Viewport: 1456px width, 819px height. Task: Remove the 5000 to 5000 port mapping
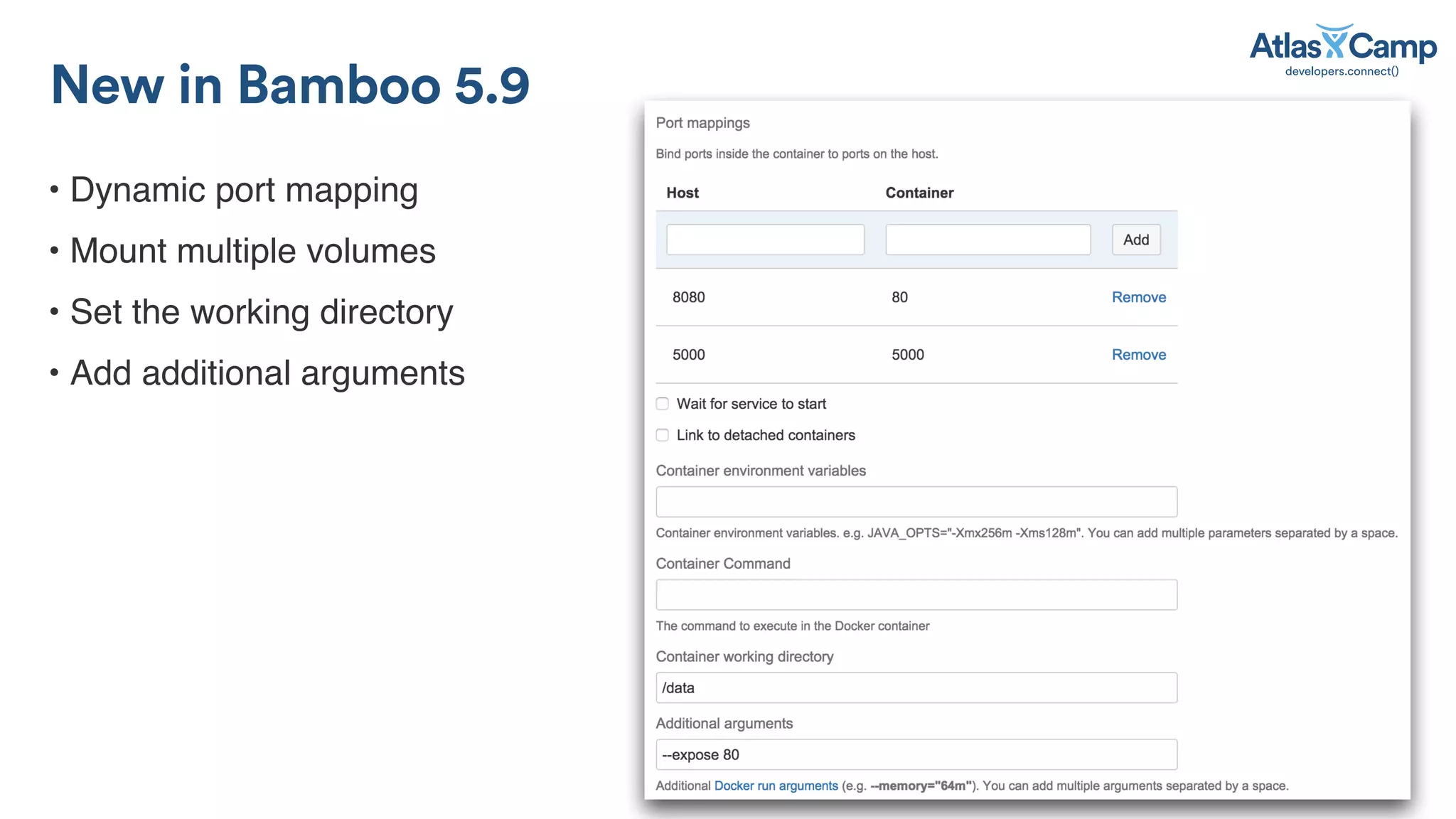pyautogui.click(x=1138, y=355)
